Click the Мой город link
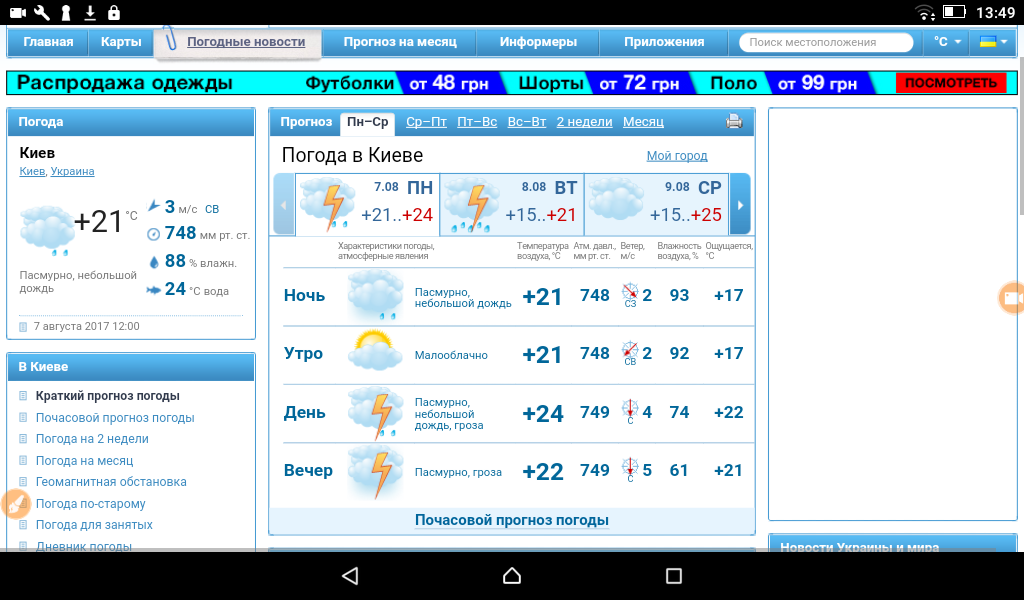Image resolution: width=1024 pixels, height=600 pixels. pos(677,156)
